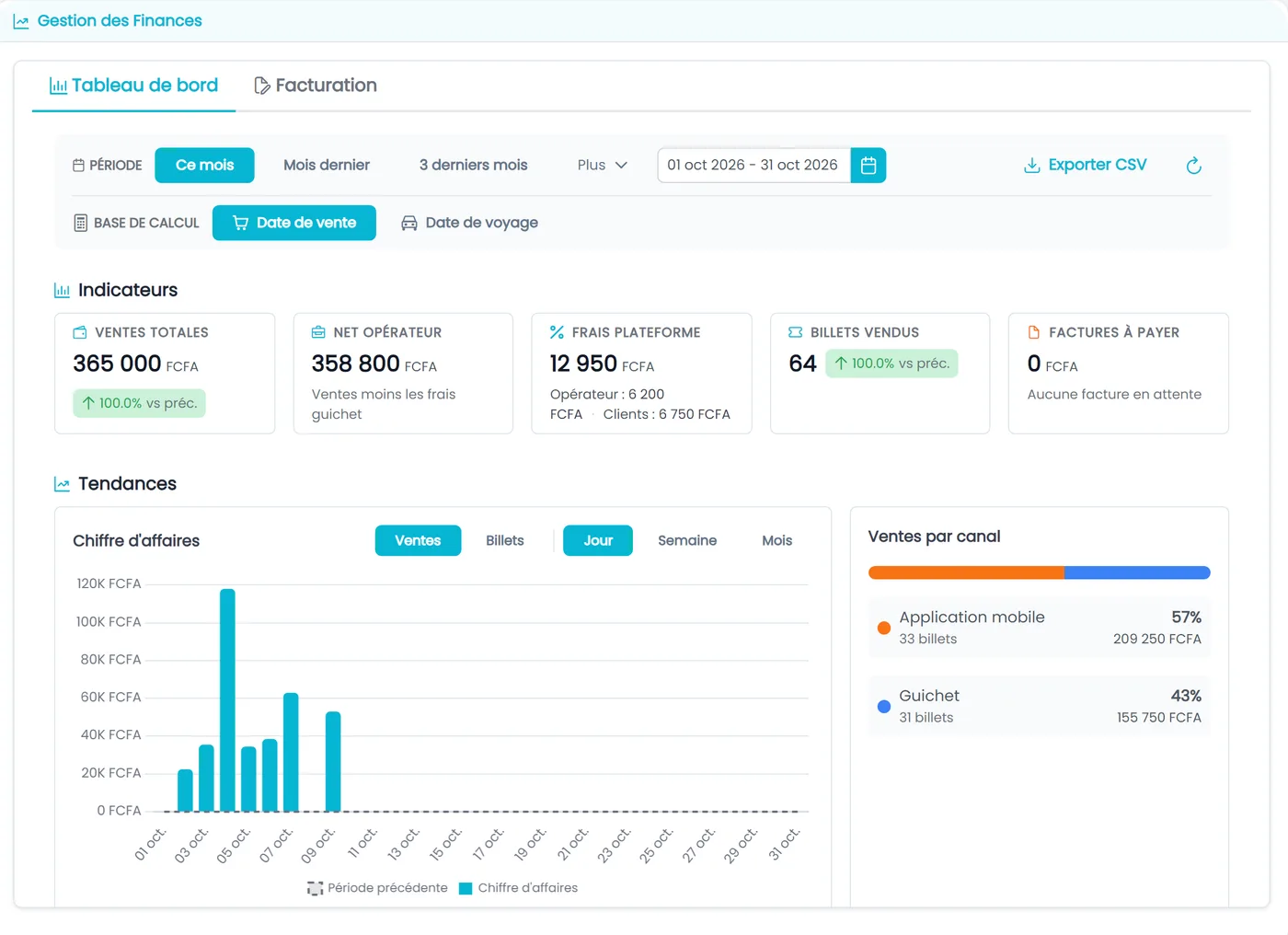Click the Frais Plateforme percent icon

click(x=557, y=332)
